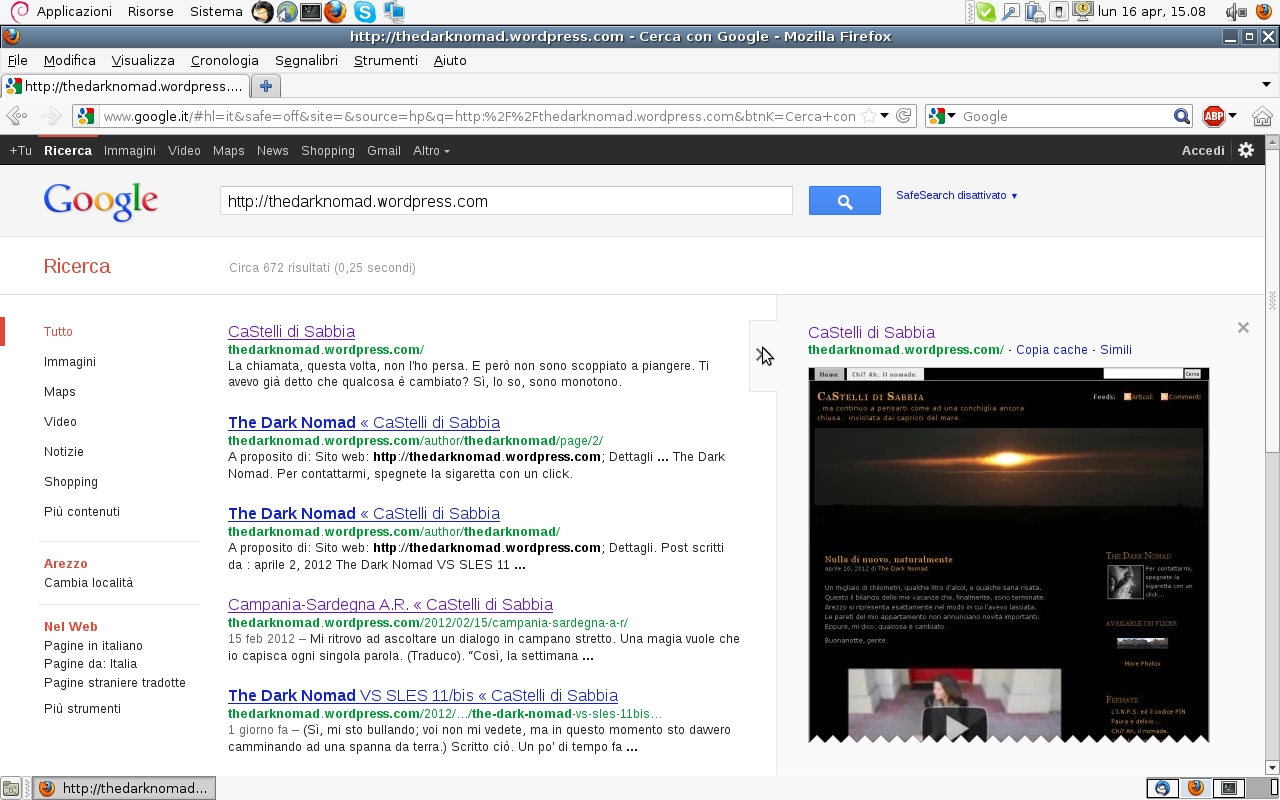Launch Firefox from the top panel launcher
Screen dimensions: 1280x800
click(x=335, y=12)
